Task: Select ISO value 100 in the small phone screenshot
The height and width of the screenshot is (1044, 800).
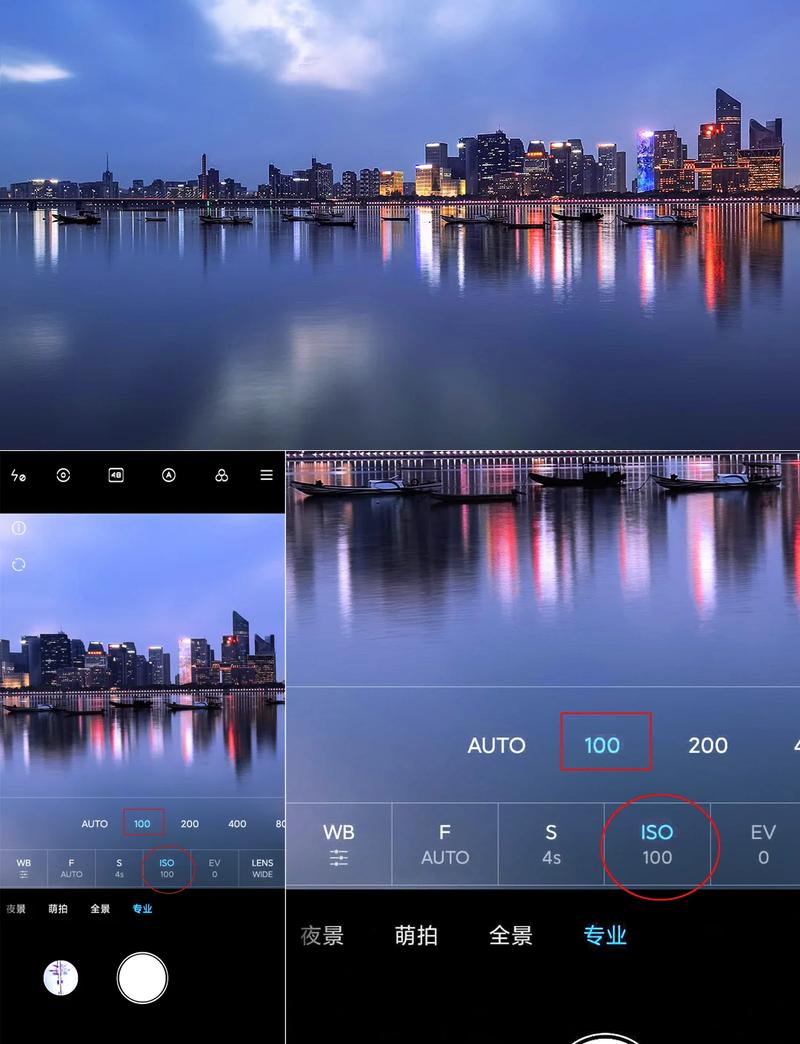Action: 142,824
